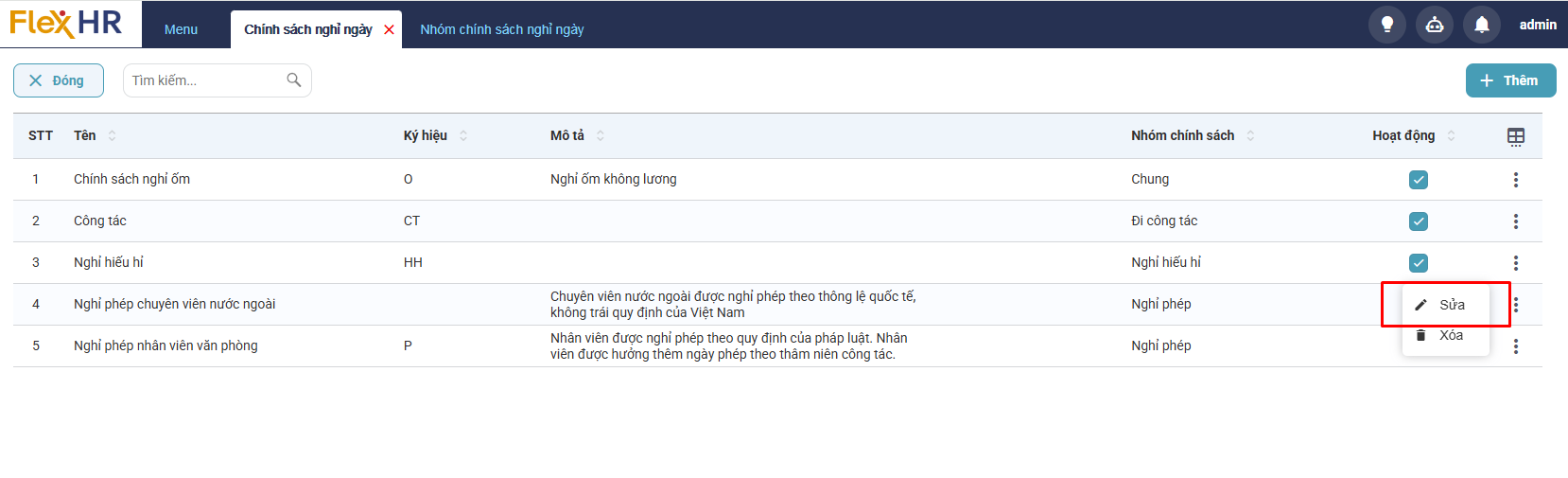Click the symbol cell HH
1568x478 pixels.
(413, 262)
